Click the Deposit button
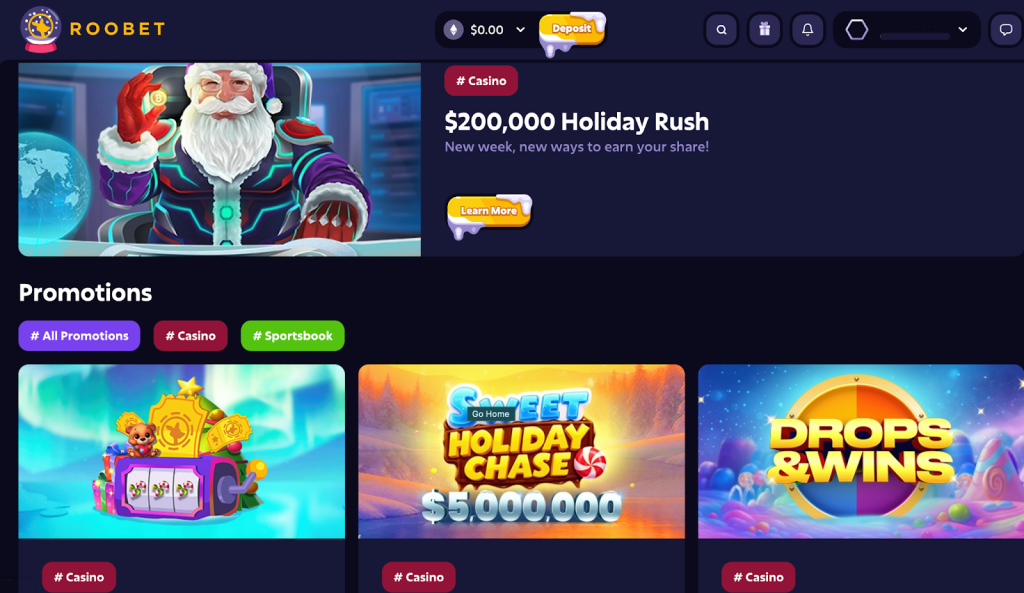 click(x=571, y=29)
